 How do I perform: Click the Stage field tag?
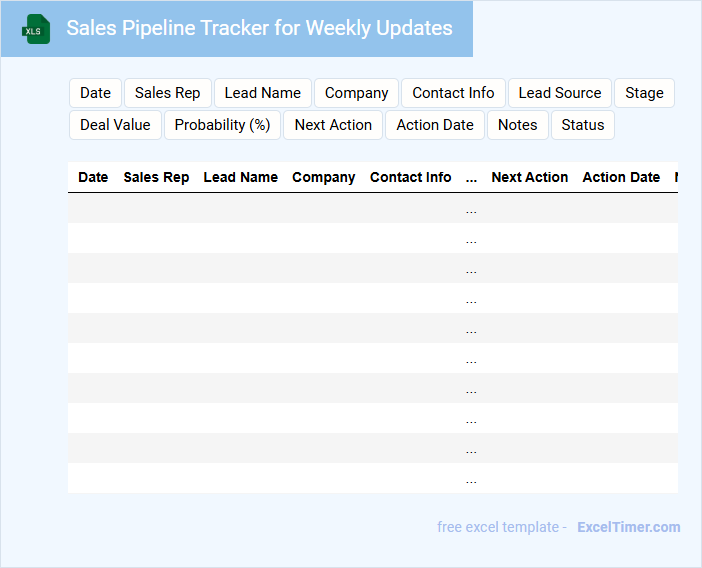644,93
